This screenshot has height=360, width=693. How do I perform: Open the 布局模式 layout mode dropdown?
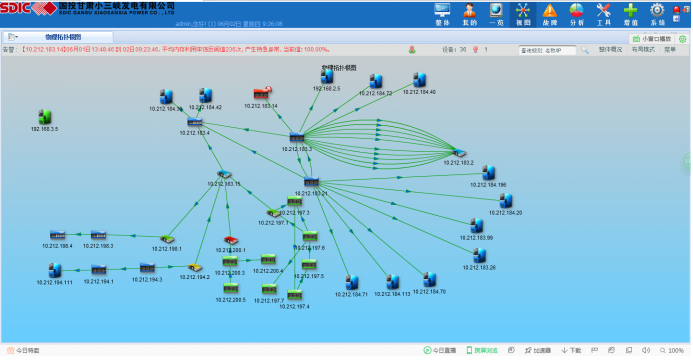tap(643, 50)
